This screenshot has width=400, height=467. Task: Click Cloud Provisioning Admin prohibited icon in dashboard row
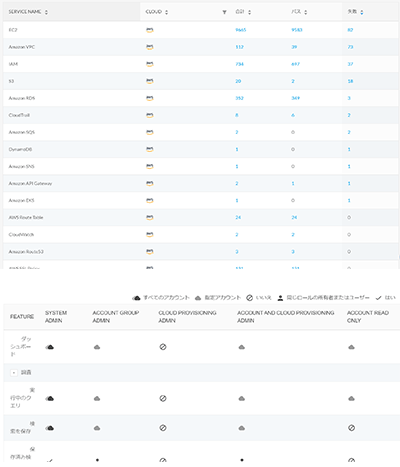coord(163,347)
